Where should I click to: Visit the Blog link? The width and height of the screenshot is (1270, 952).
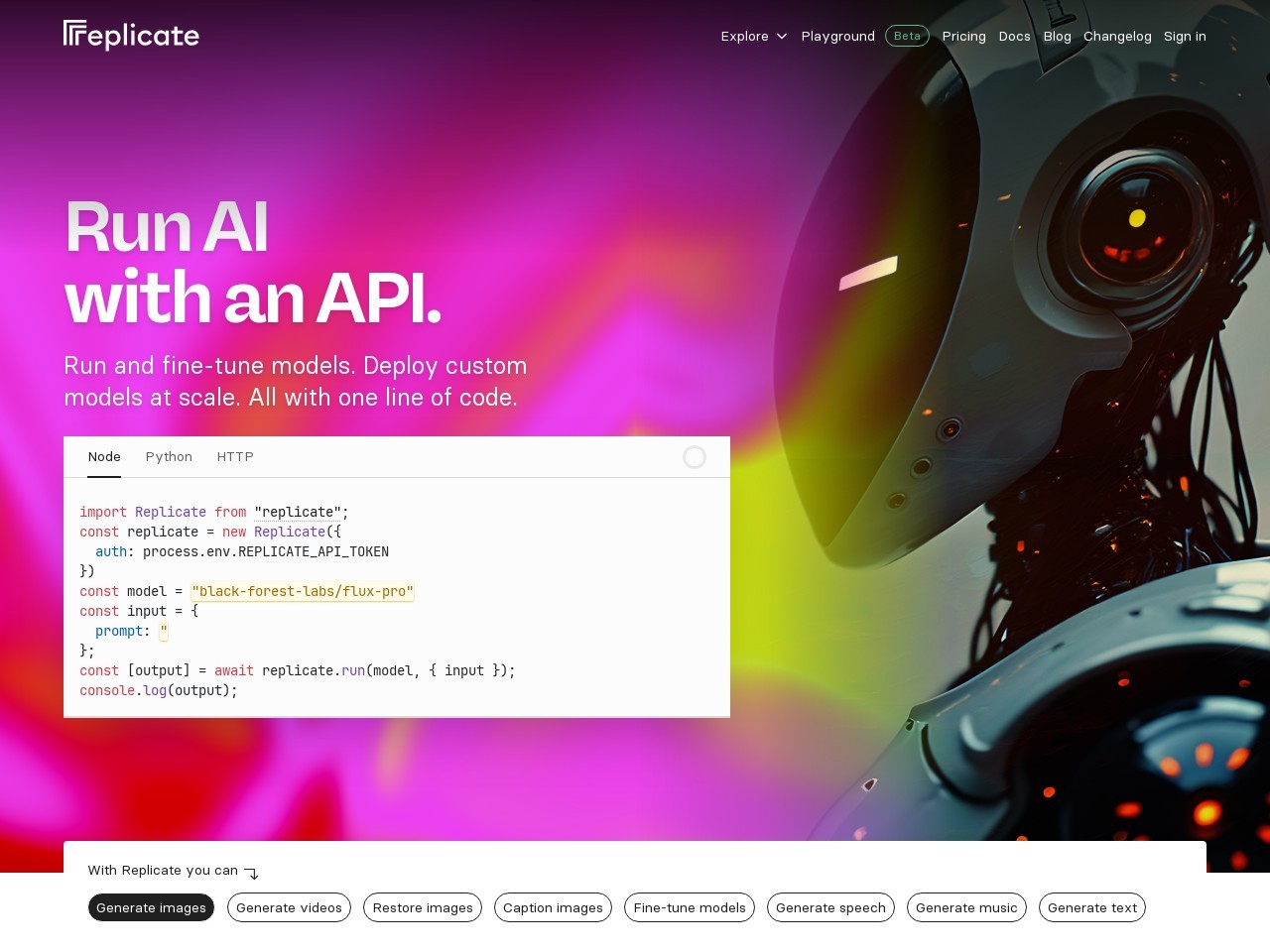click(1057, 37)
